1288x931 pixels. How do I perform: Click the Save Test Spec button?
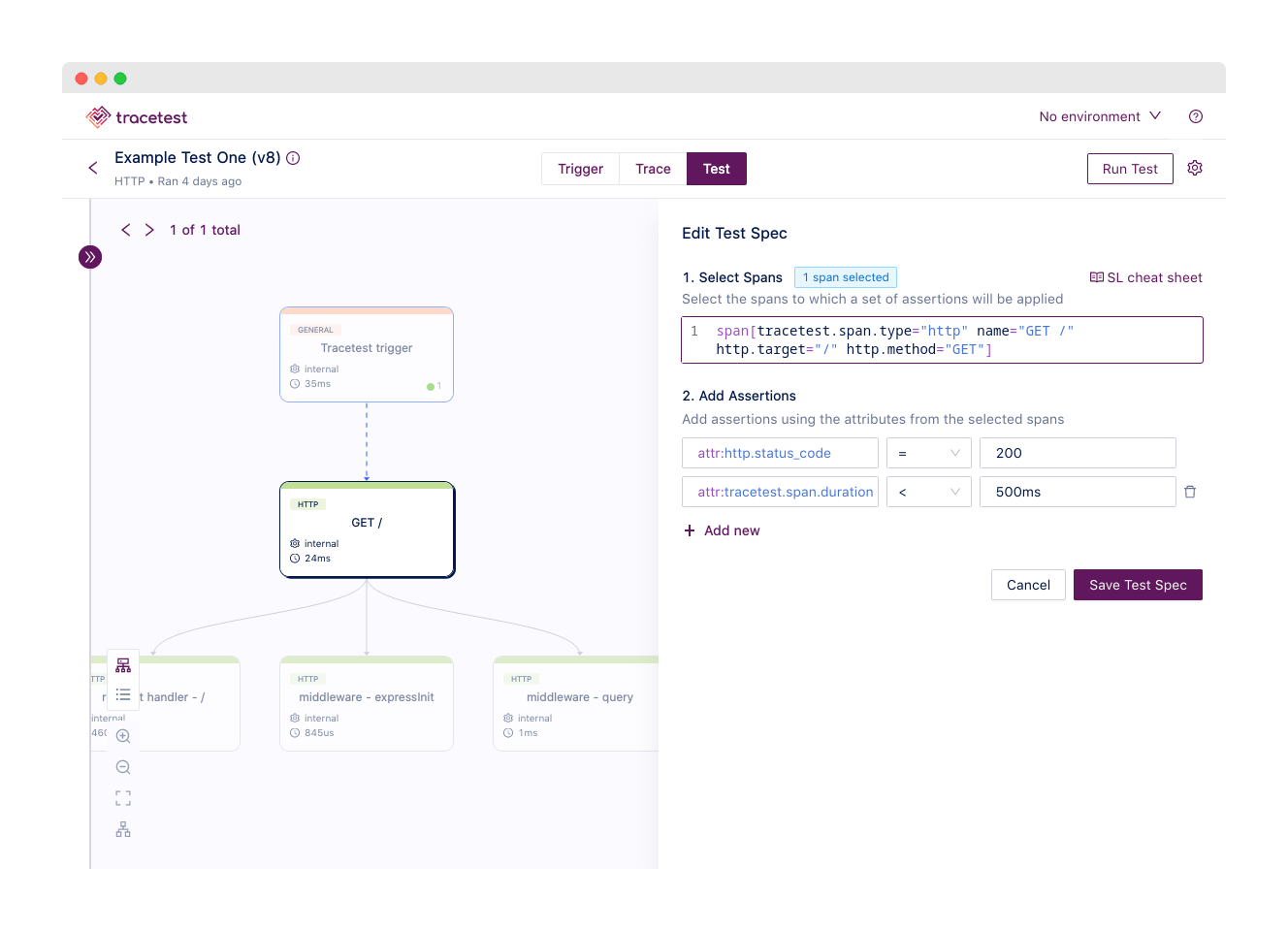[x=1138, y=585]
